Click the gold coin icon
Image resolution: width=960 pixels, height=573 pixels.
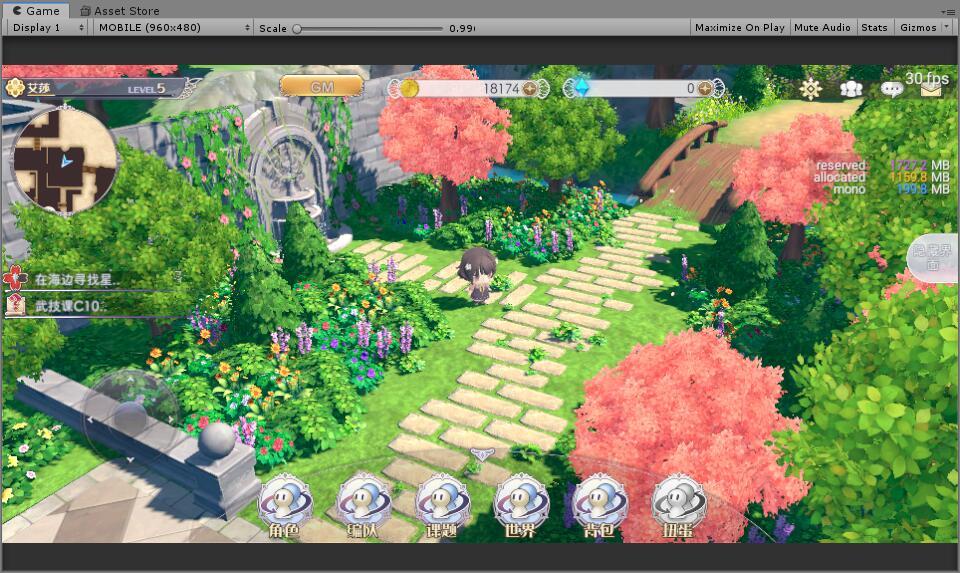click(409, 89)
